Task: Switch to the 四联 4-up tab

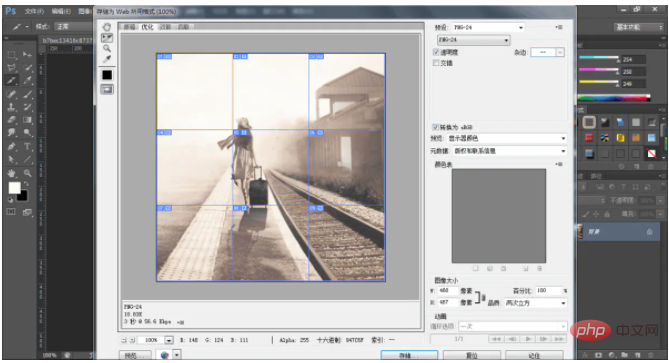Action: [183, 27]
